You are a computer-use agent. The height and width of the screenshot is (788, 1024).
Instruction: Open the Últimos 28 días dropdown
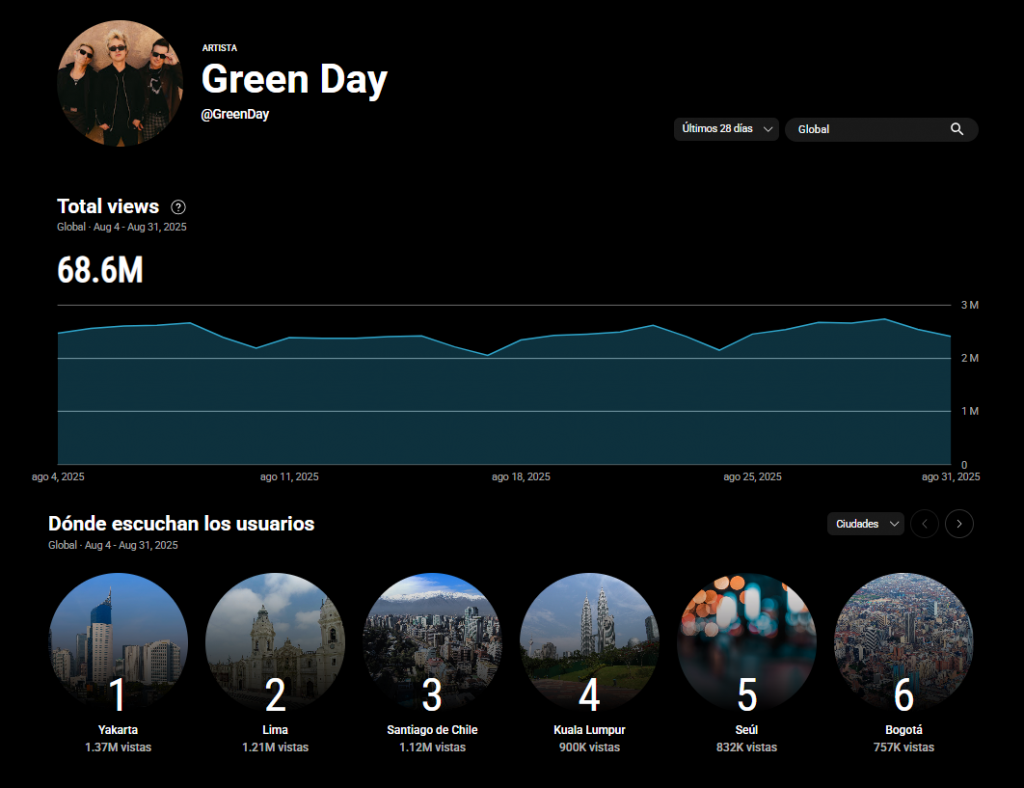726,129
